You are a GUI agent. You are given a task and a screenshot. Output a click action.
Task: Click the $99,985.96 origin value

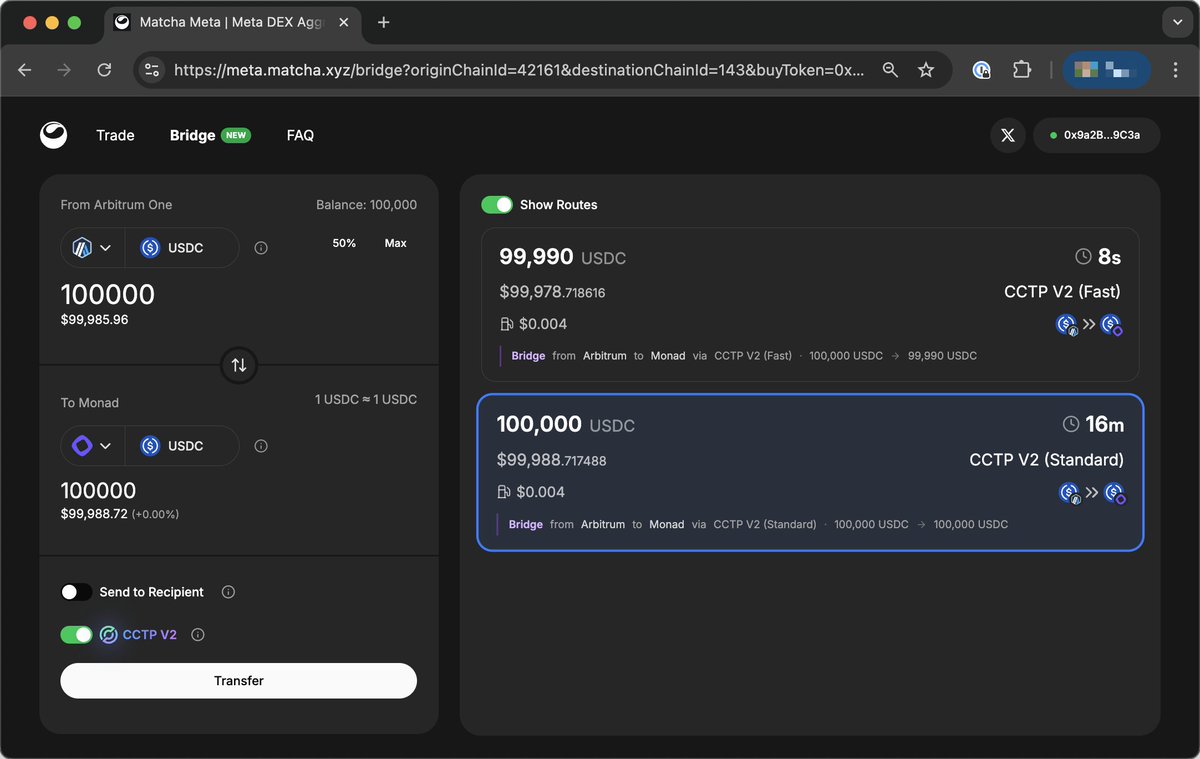pyautogui.click(x=95, y=320)
